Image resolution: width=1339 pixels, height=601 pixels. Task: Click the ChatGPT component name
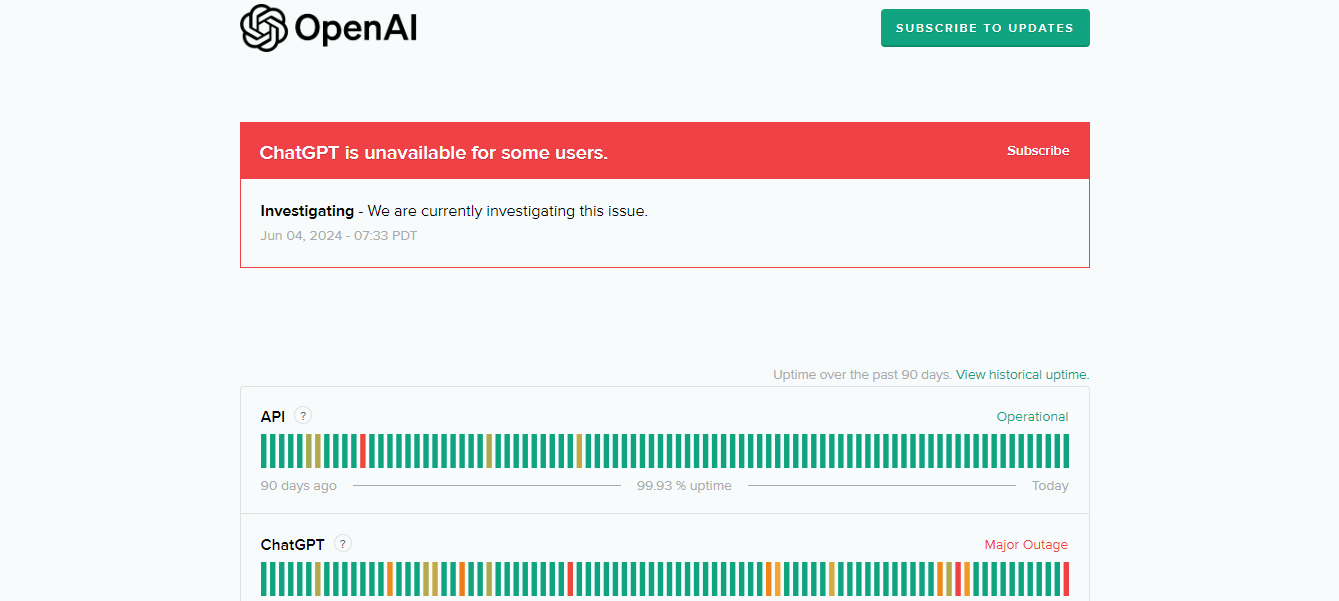tap(292, 545)
